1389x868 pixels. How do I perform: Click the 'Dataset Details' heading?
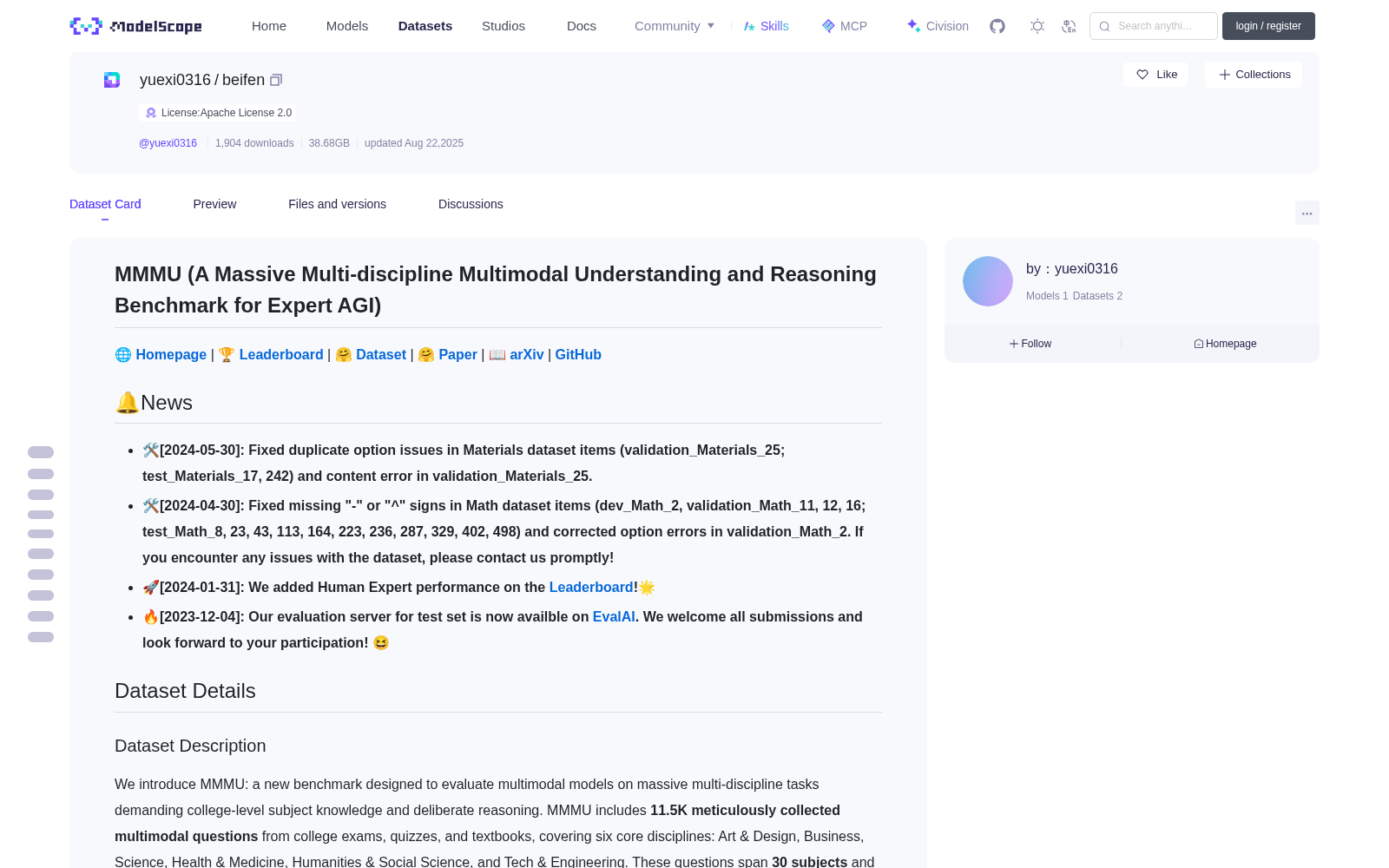[x=185, y=691]
